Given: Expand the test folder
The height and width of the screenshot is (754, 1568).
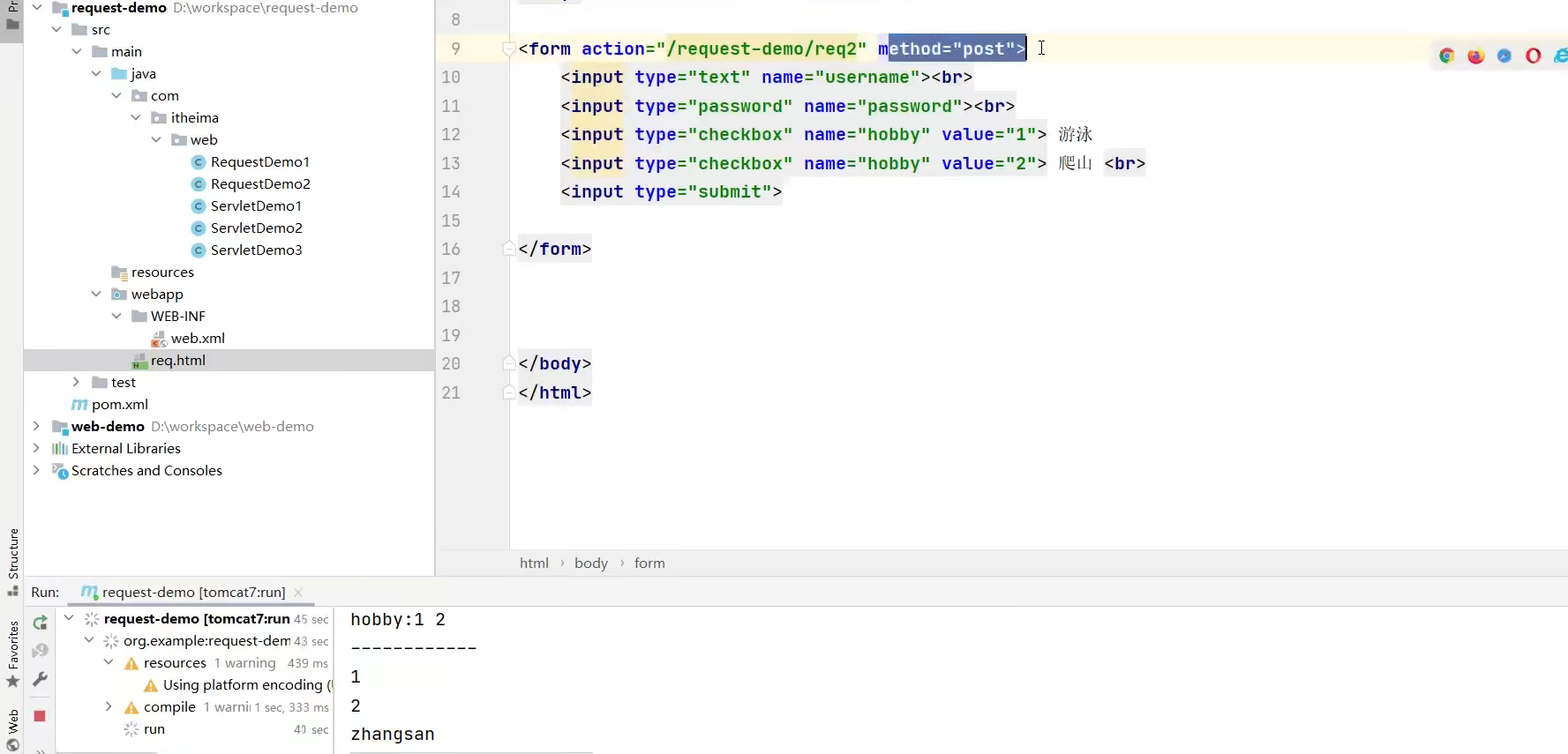Looking at the screenshot, I should (x=77, y=382).
